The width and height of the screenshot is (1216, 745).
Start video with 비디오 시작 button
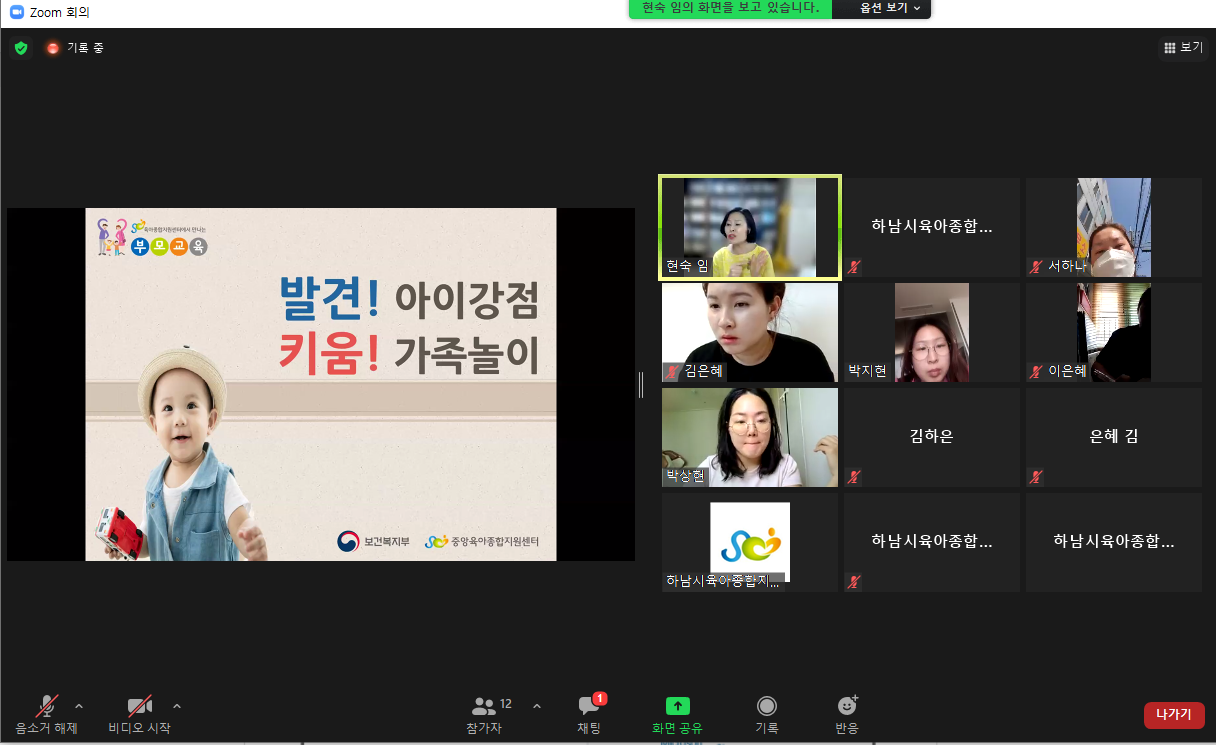tap(139, 715)
